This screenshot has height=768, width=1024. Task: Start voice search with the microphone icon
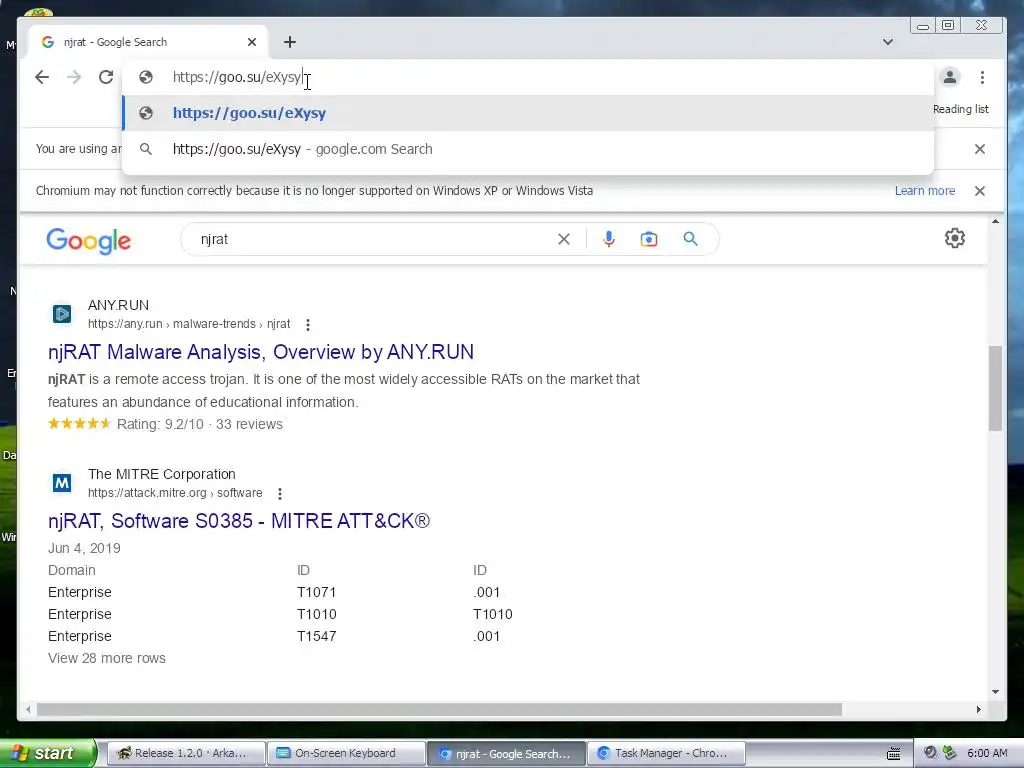click(x=609, y=239)
